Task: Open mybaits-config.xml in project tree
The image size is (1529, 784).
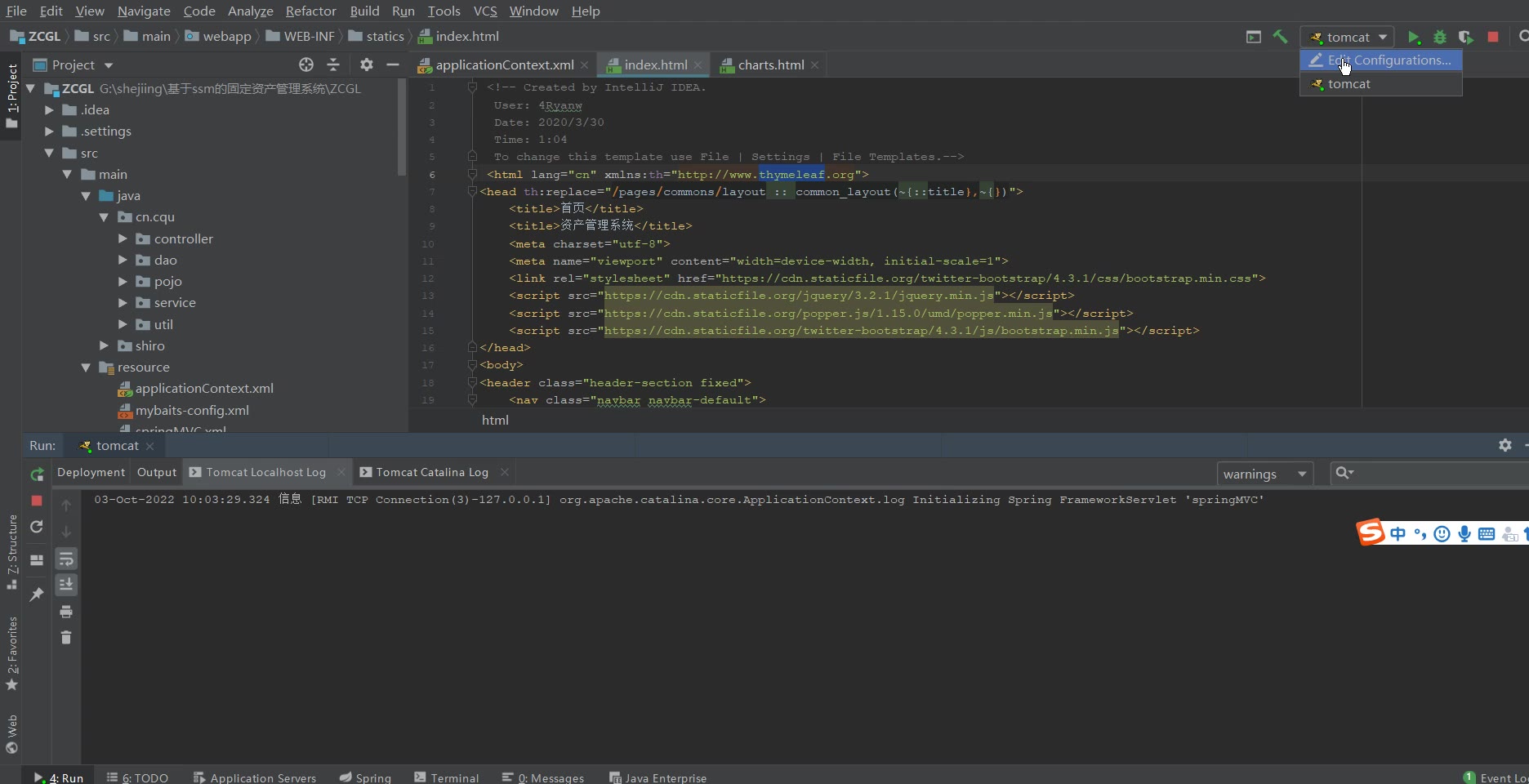Action: [x=192, y=410]
